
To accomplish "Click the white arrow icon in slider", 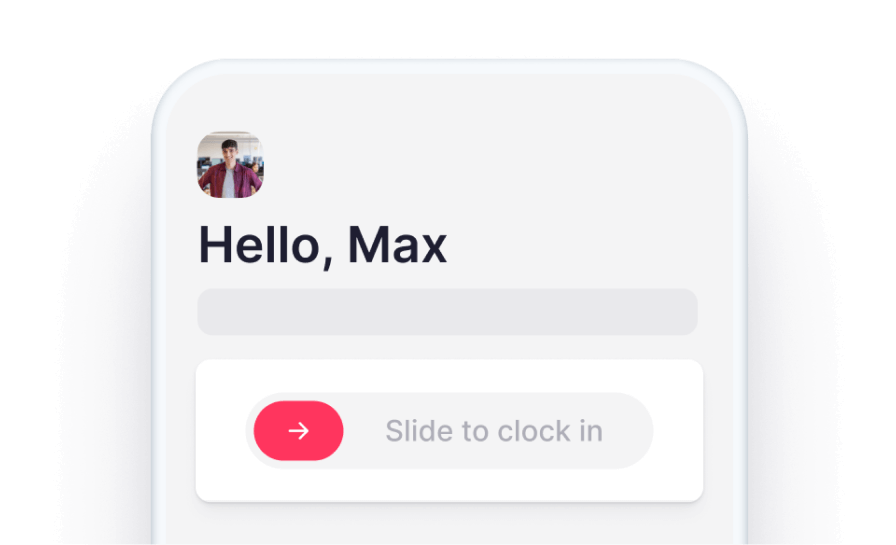I will click(x=298, y=431).
